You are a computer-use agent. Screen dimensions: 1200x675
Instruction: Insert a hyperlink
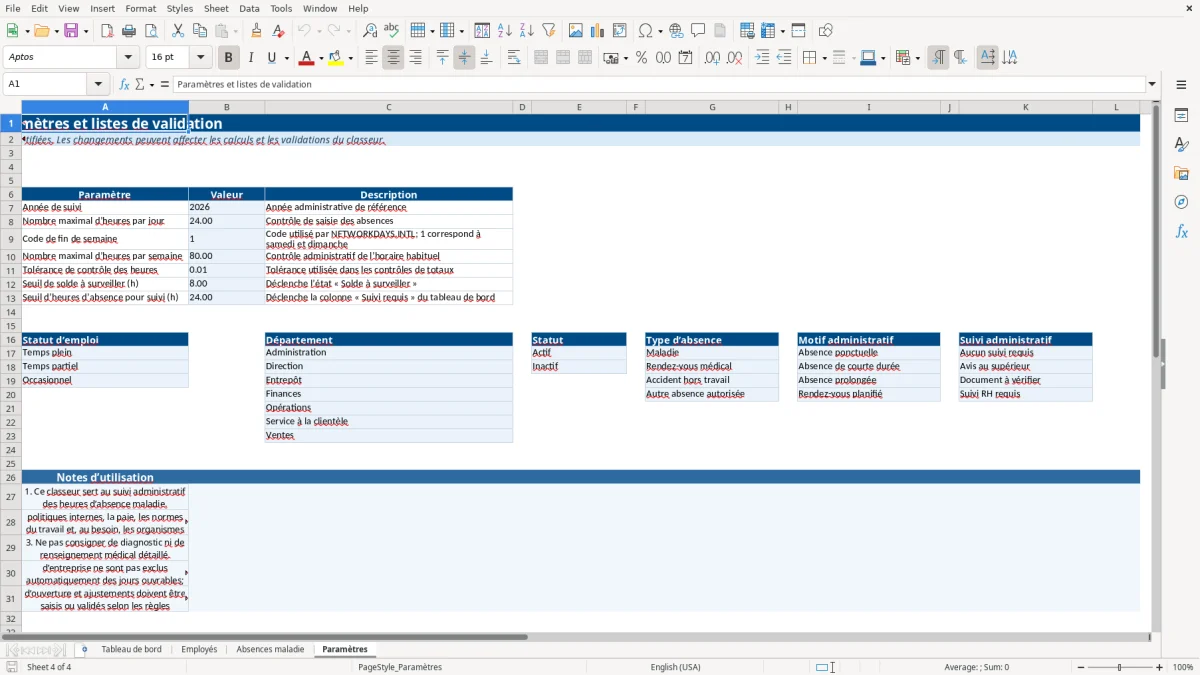676,31
